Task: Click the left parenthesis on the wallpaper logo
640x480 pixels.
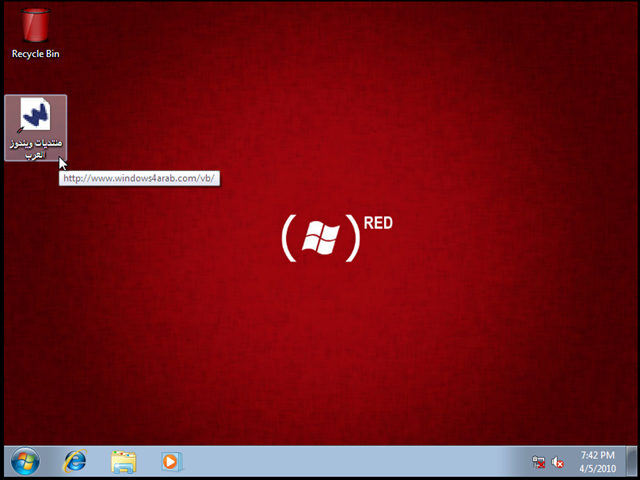Action: tap(287, 239)
